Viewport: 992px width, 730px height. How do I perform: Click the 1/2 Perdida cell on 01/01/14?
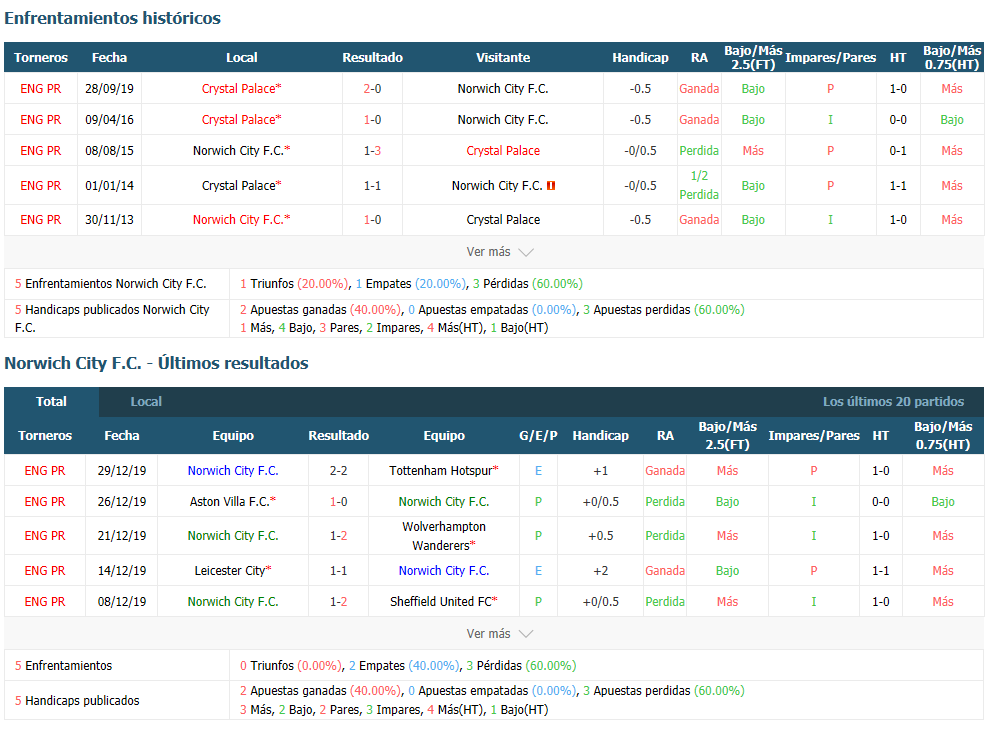point(699,185)
